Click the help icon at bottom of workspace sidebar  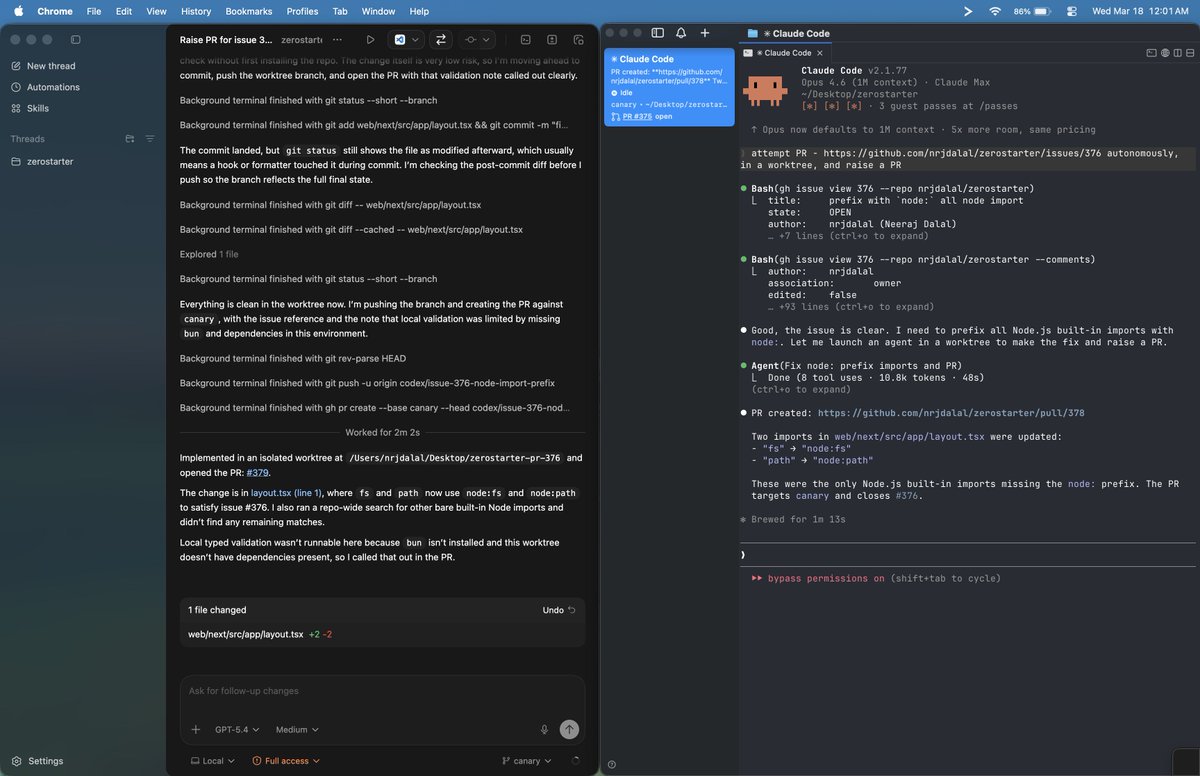point(611,765)
